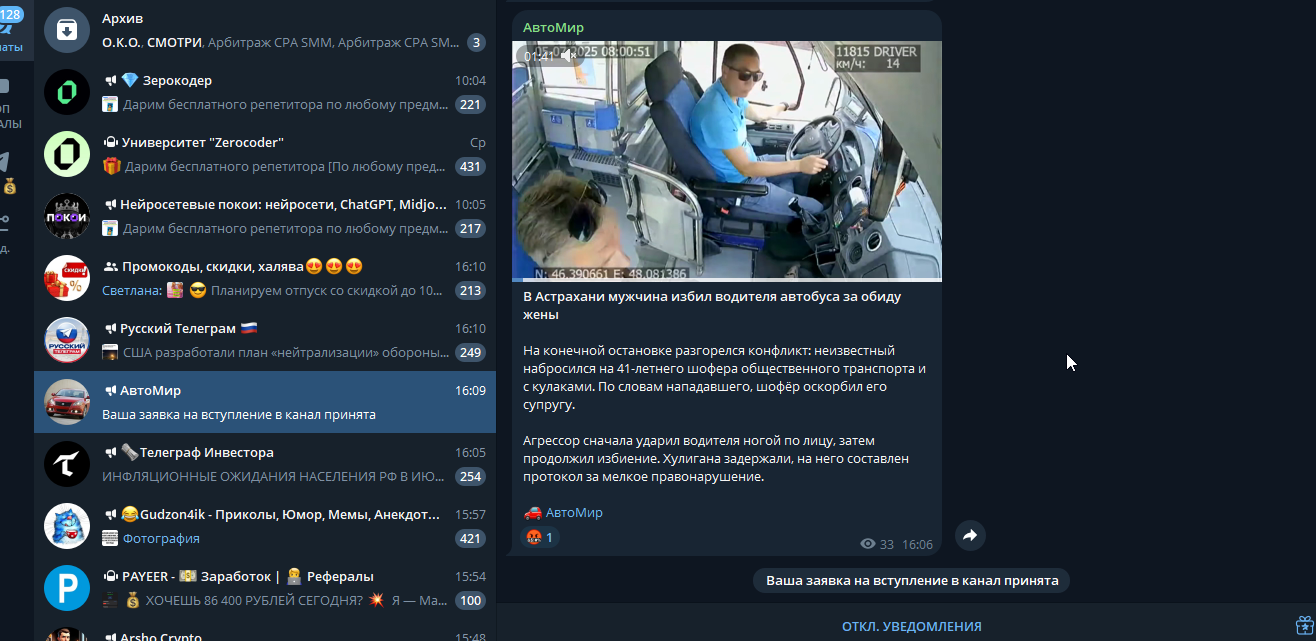Click the unread badge 421 on Gudzon4ik
Viewport: 1316px width, 641px height.
(470, 538)
